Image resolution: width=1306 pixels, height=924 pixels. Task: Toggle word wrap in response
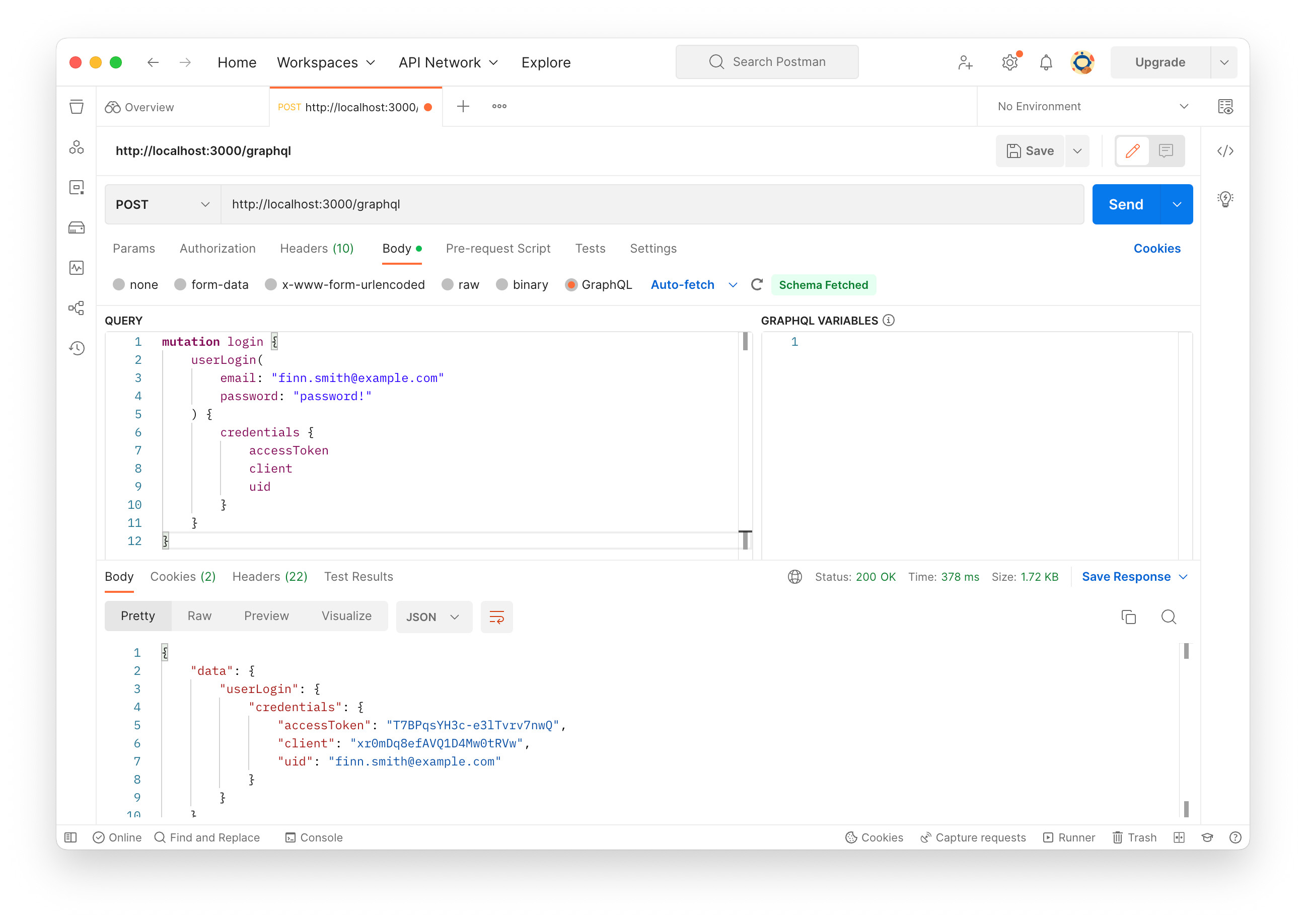(x=496, y=617)
